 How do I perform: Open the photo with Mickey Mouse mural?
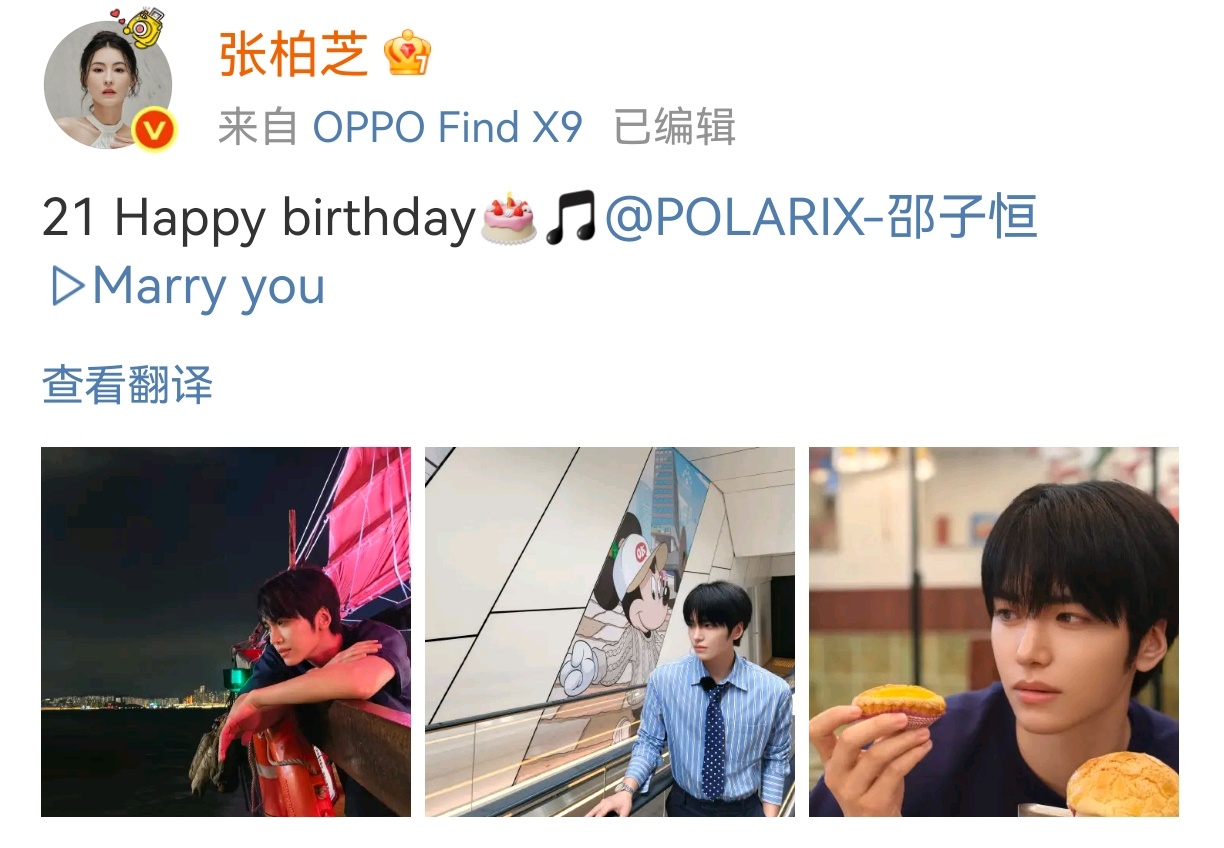click(x=610, y=632)
